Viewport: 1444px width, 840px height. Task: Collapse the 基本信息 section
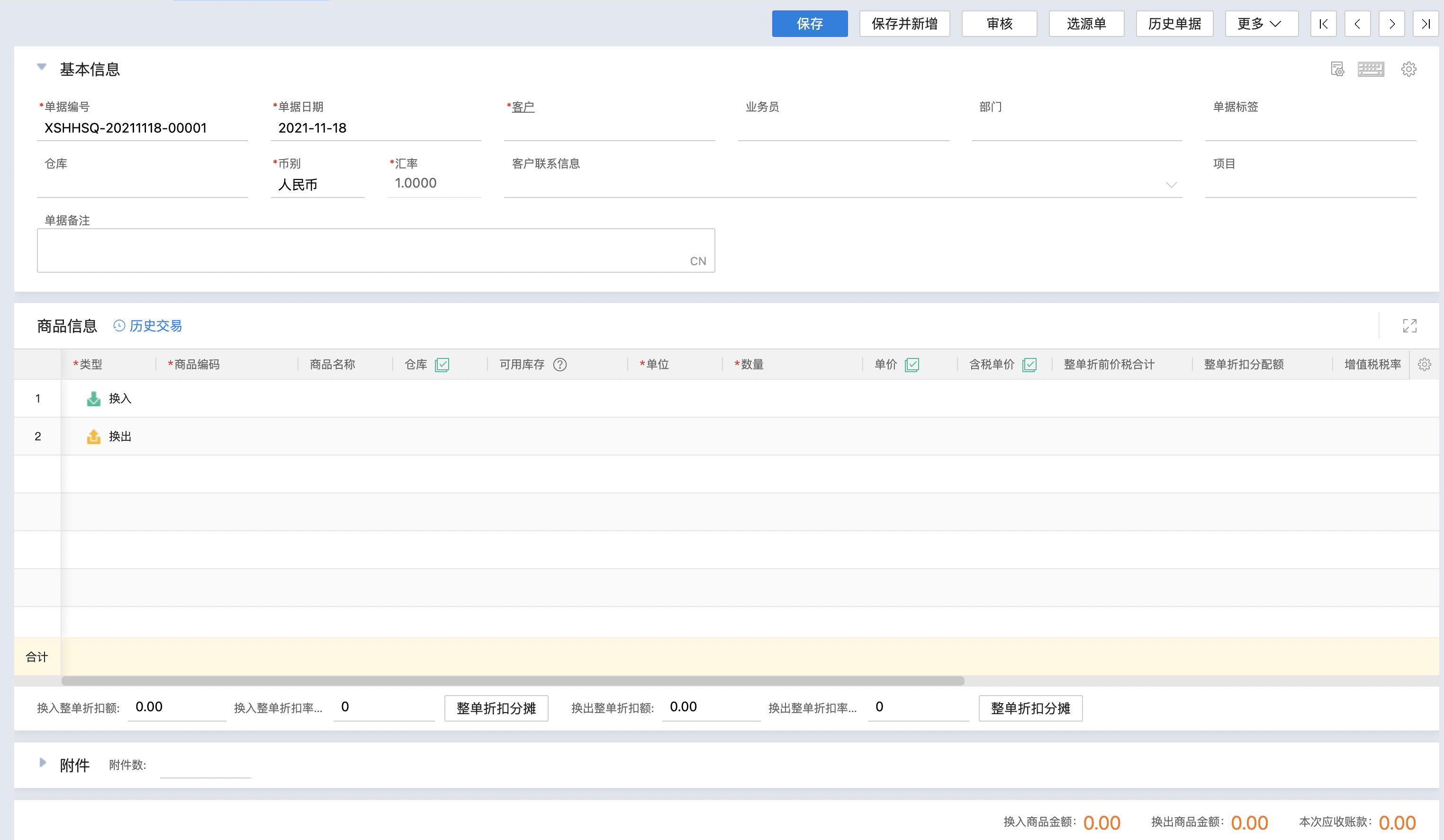[x=42, y=67]
